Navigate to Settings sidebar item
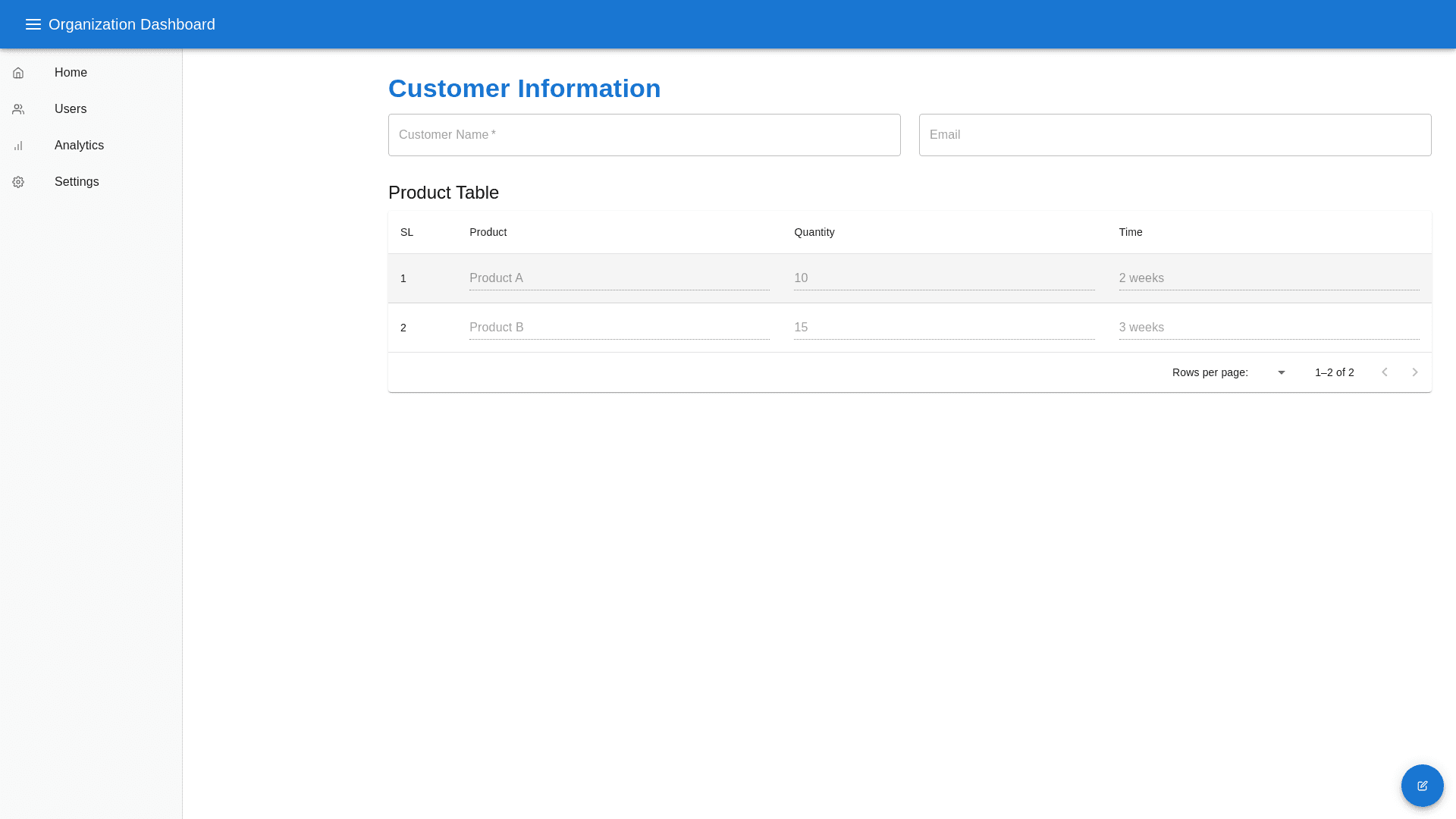Image resolution: width=1456 pixels, height=819 pixels. pyautogui.click(x=77, y=182)
